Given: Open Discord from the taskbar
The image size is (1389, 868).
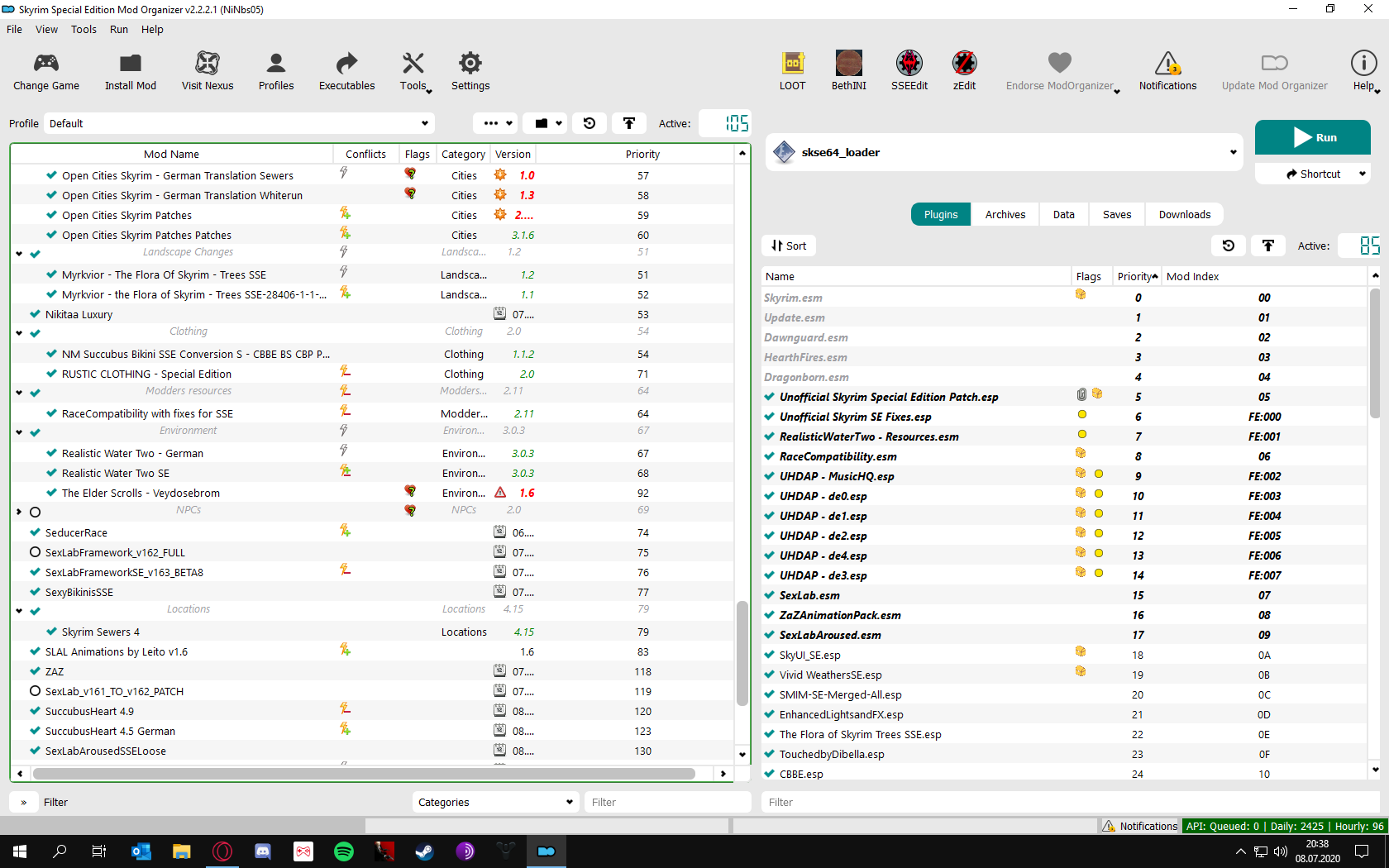Looking at the screenshot, I should [x=263, y=851].
